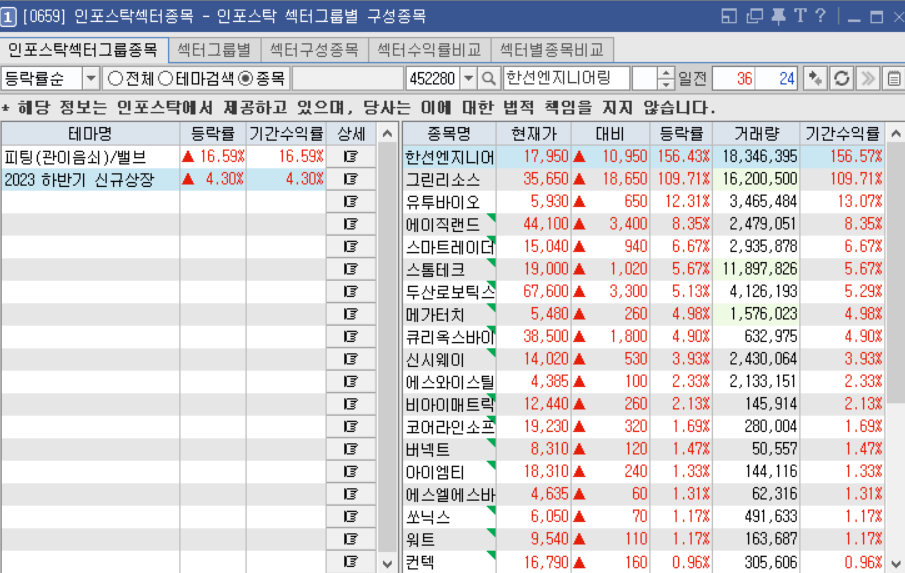Screen dimensions: 905x573
Task: Select the 유투바이오 stock row
Action: [x=644, y=201]
